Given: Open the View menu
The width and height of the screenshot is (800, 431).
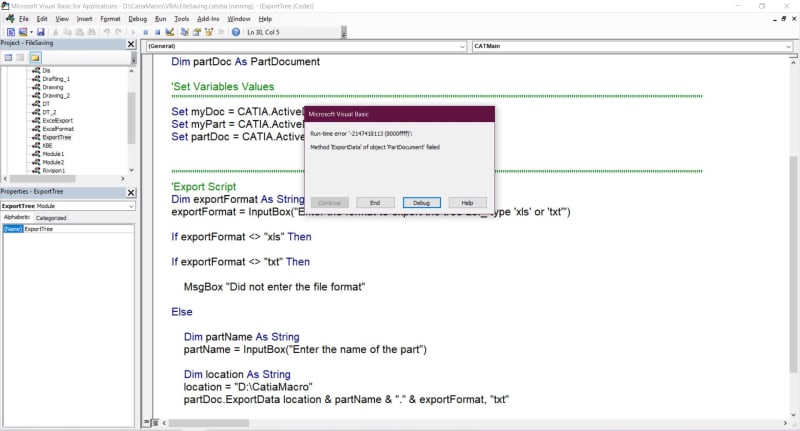Looking at the screenshot, I should (62, 19).
